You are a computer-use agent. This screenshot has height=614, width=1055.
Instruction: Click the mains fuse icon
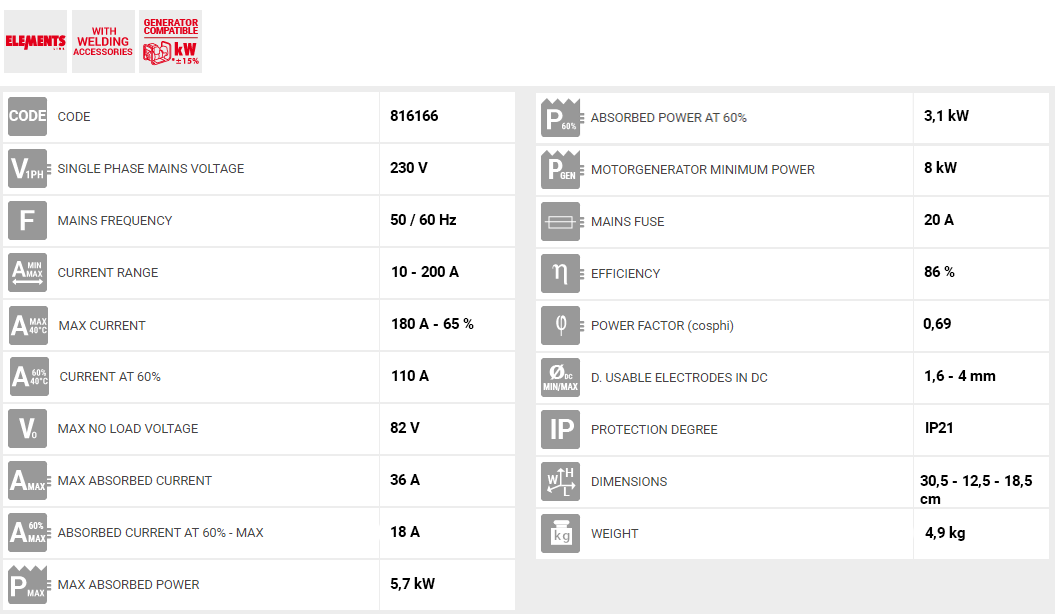coord(560,221)
